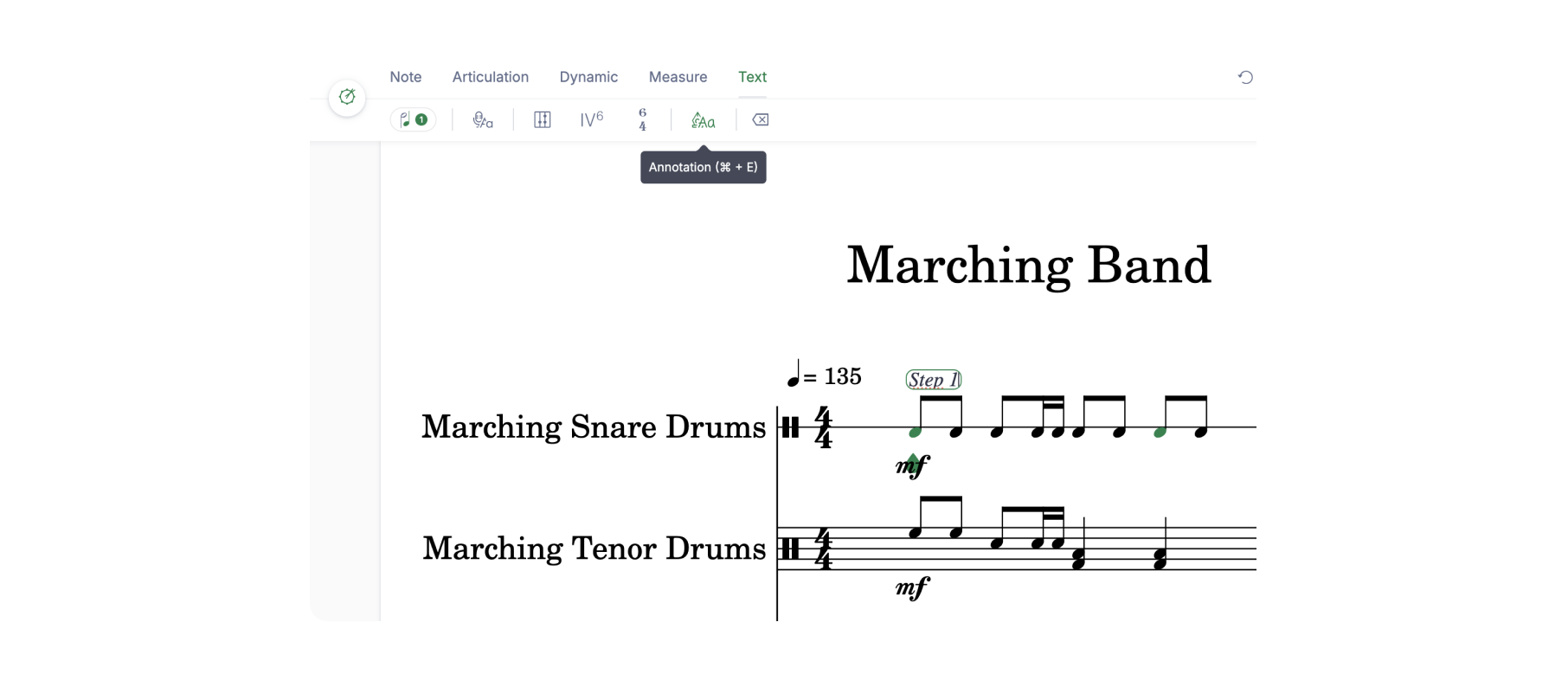Click the tenor staff 4/4 time signature
The image size is (1568, 680).
coord(823,548)
